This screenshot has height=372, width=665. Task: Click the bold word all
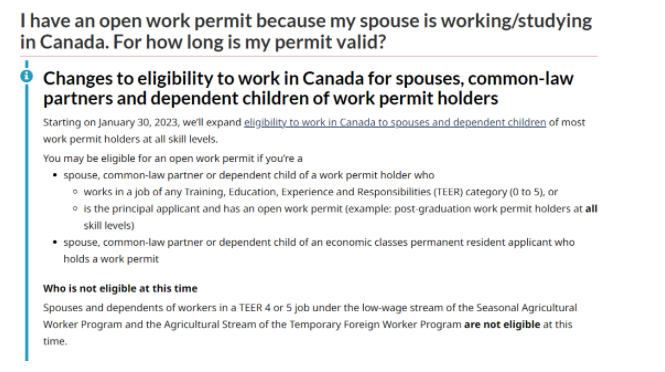(x=591, y=209)
